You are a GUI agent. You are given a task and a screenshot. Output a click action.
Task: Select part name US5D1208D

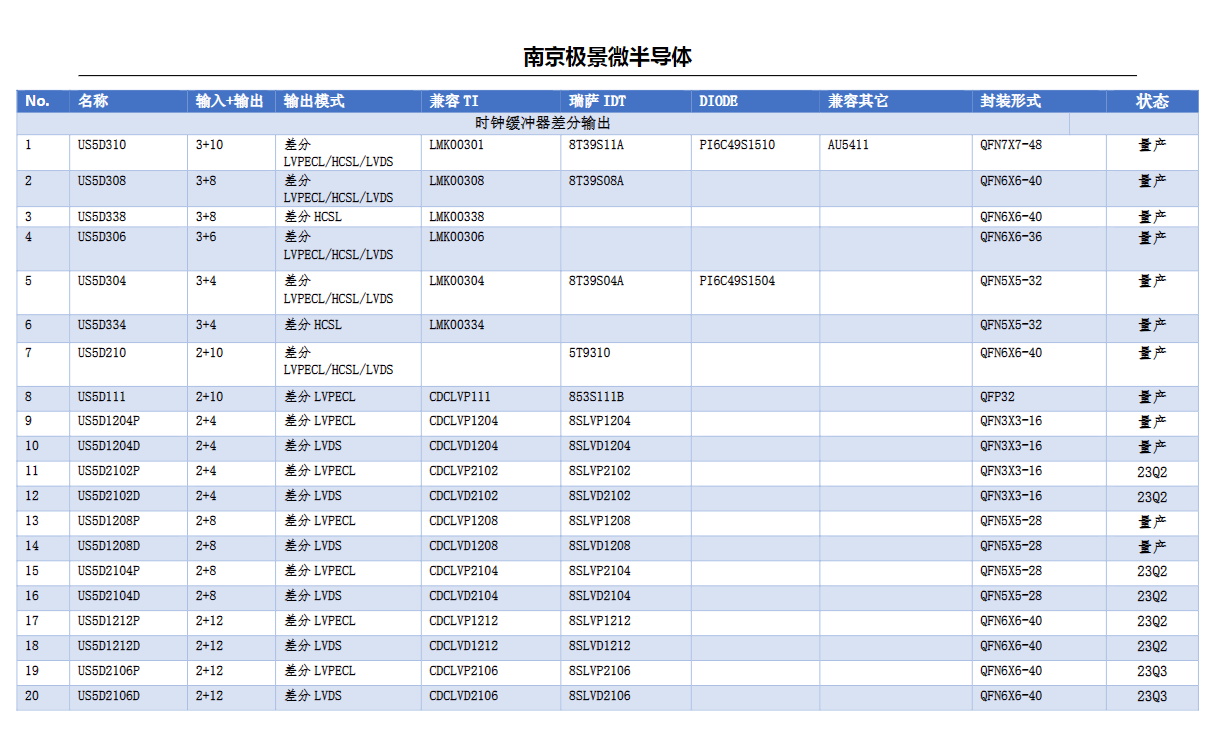click(x=109, y=546)
